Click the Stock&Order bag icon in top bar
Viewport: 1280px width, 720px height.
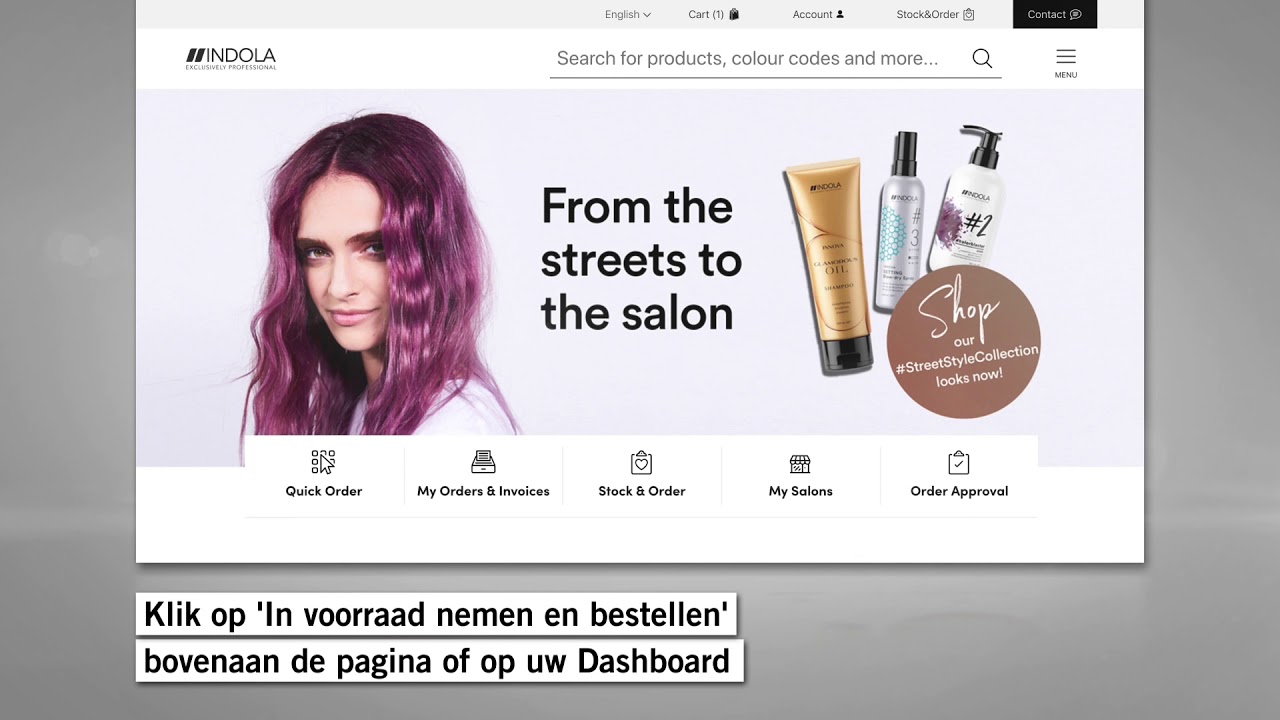tap(968, 14)
